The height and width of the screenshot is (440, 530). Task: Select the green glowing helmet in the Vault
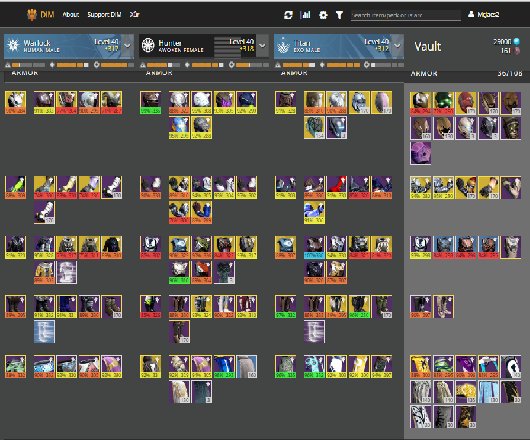pos(443,103)
